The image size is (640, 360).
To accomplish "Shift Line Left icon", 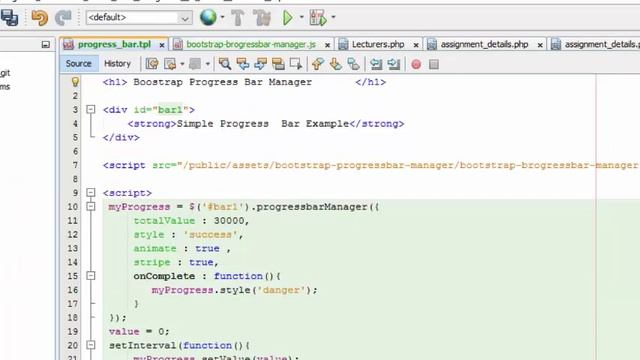I will 376,64.
